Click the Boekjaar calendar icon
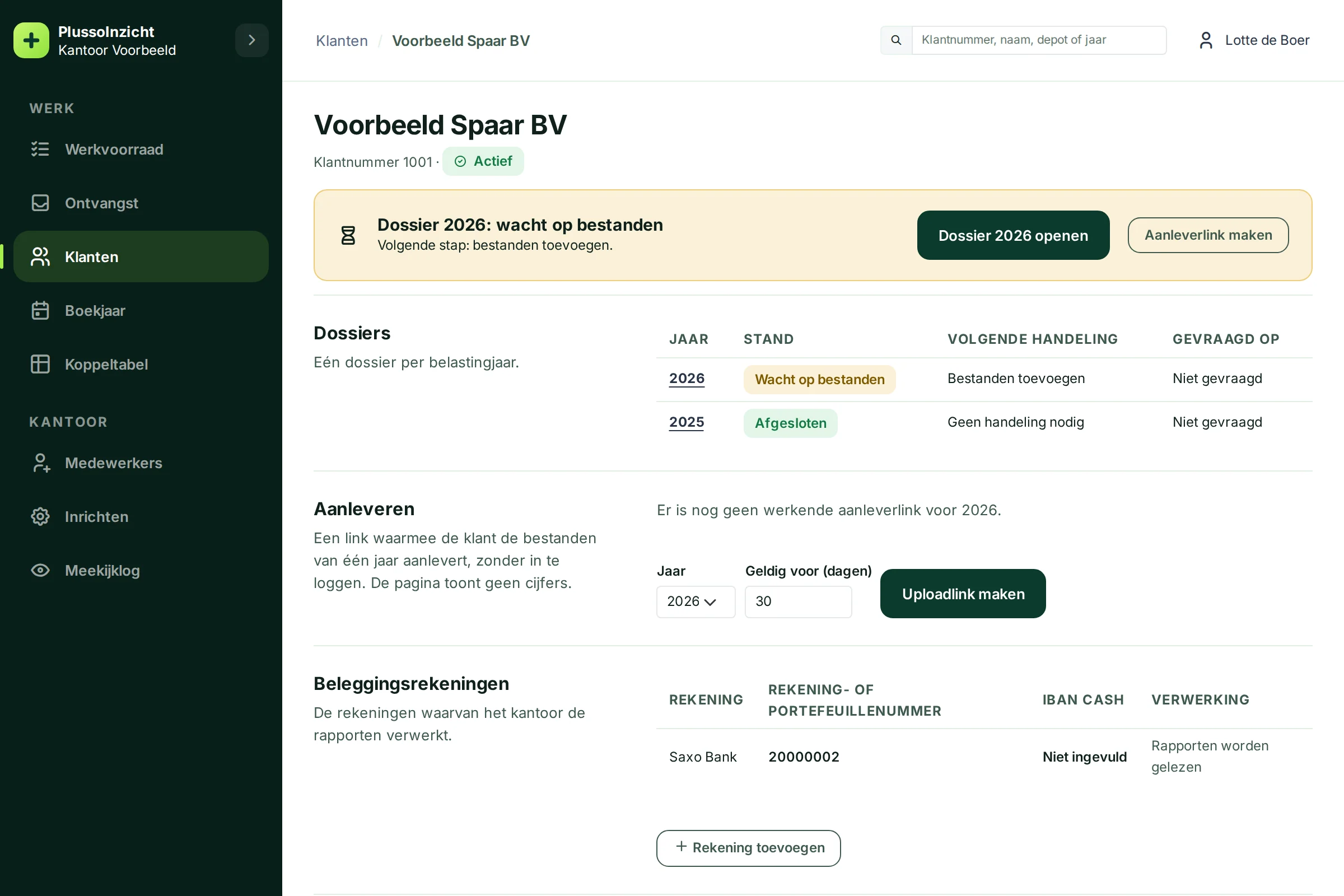Screen dimensions: 1344x896 tap(40, 310)
